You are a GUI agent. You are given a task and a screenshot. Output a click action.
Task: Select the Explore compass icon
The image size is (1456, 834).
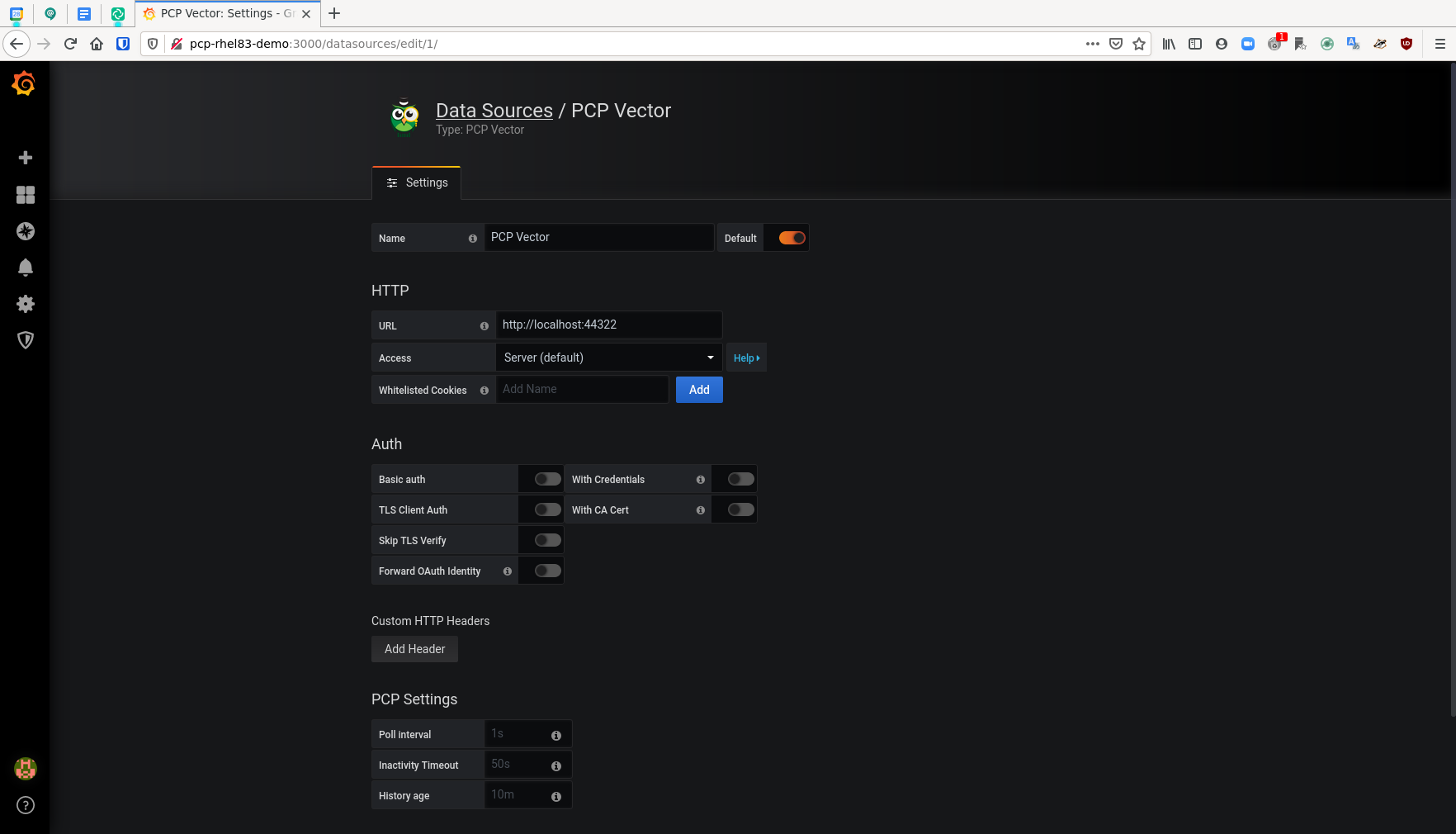25,231
